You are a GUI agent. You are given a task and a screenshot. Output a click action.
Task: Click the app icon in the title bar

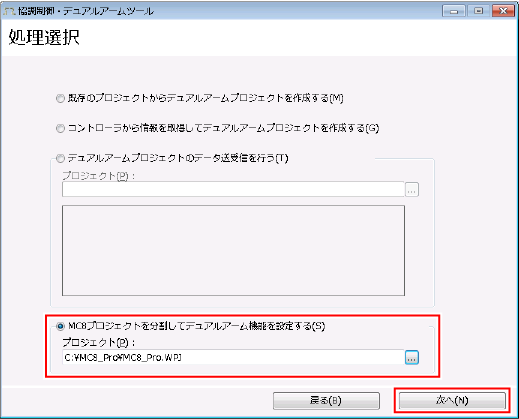click(x=9, y=11)
